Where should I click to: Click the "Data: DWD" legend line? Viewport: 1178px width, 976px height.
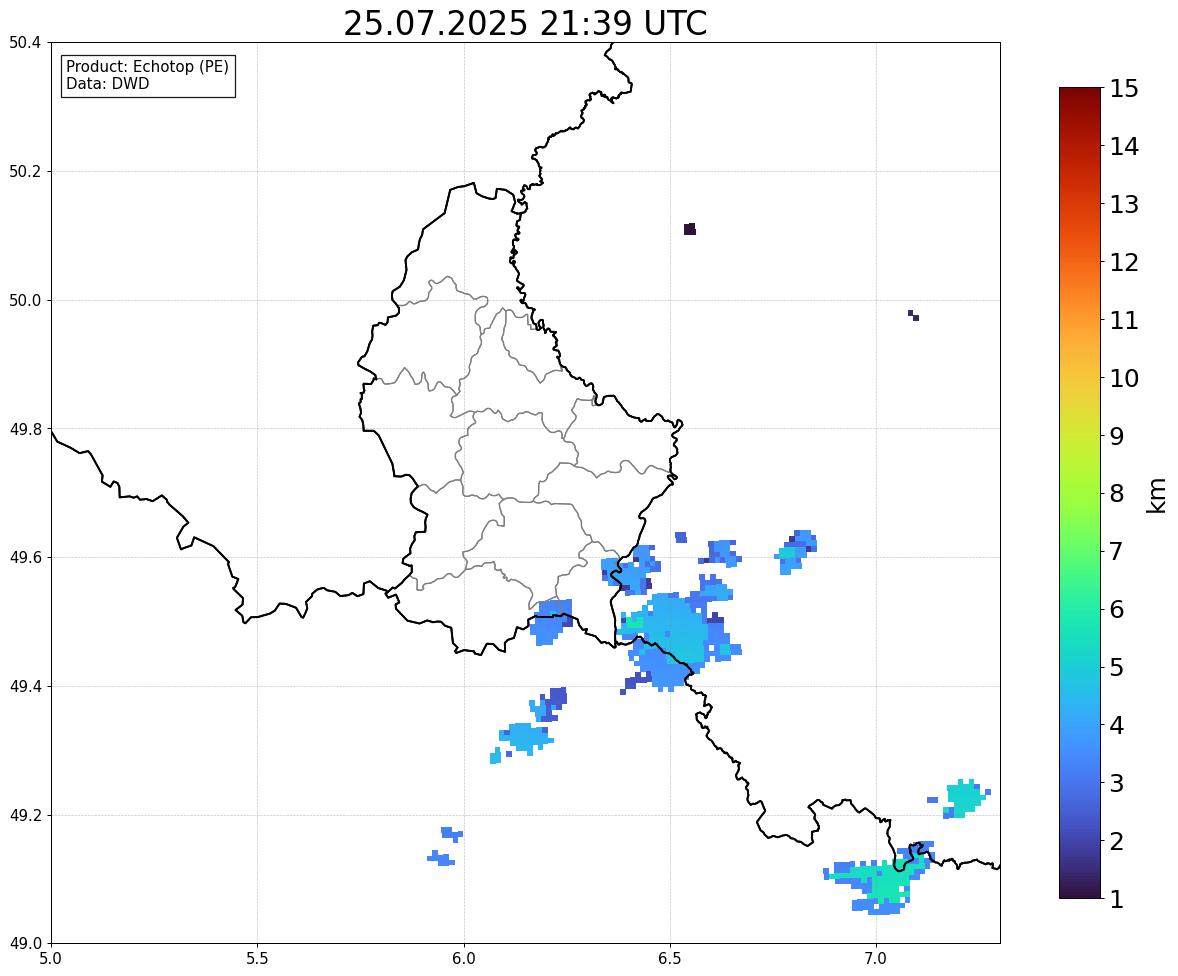(107, 83)
